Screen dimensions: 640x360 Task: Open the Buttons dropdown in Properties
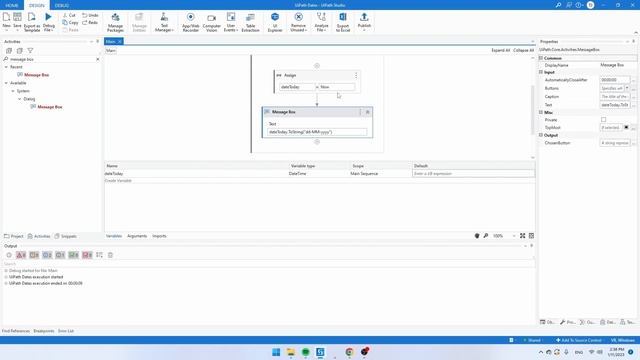pyautogui.click(x=627, y=88)
